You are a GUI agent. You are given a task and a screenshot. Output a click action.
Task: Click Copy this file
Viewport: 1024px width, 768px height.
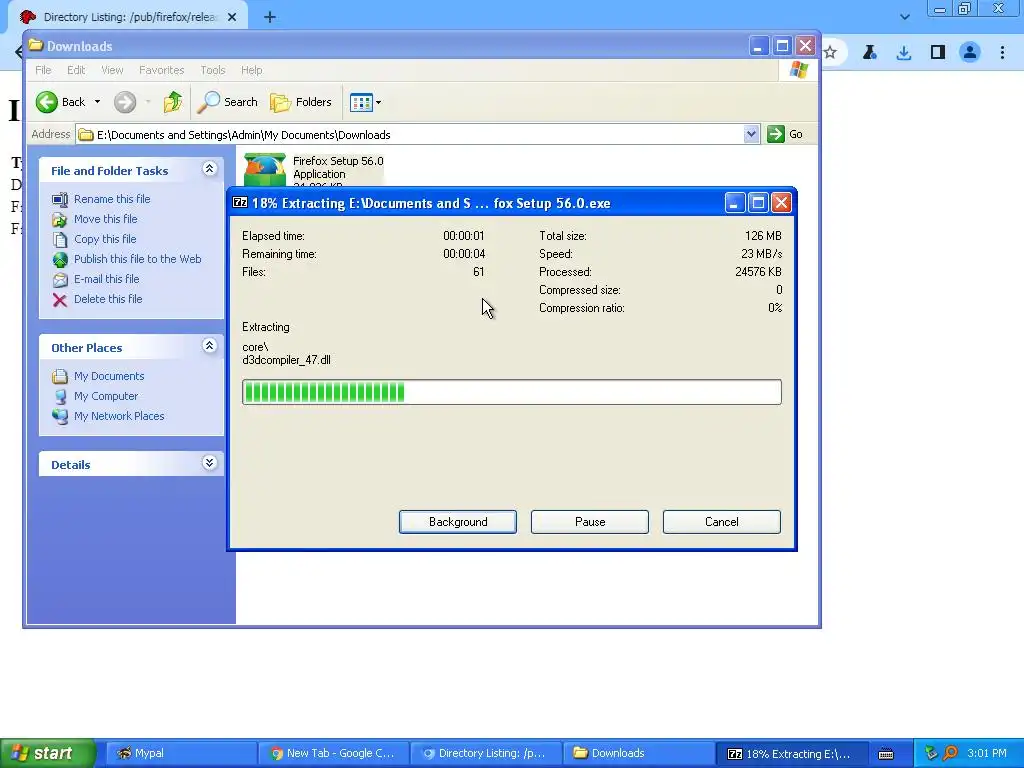pos(104,239)
